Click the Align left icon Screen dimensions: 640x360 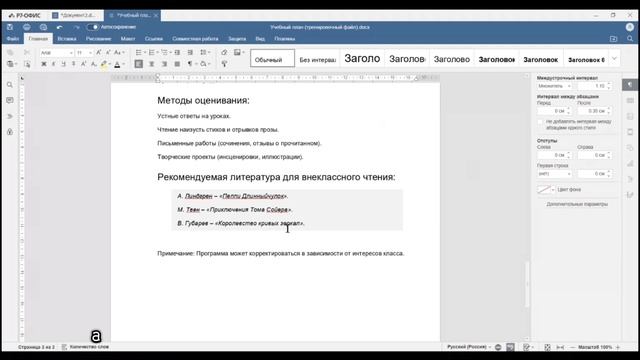click(139, 64)
